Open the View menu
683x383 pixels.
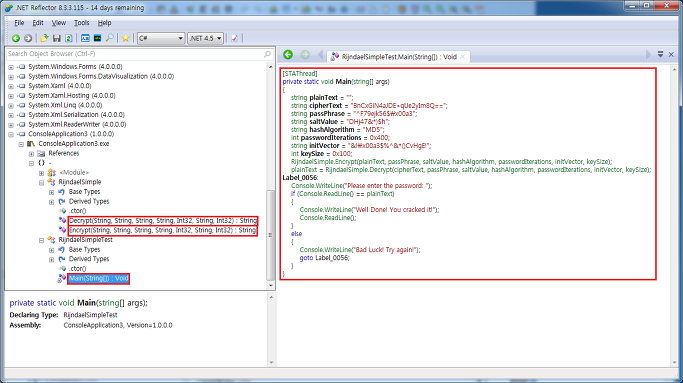pyautogui.click(x=58, y=23)
